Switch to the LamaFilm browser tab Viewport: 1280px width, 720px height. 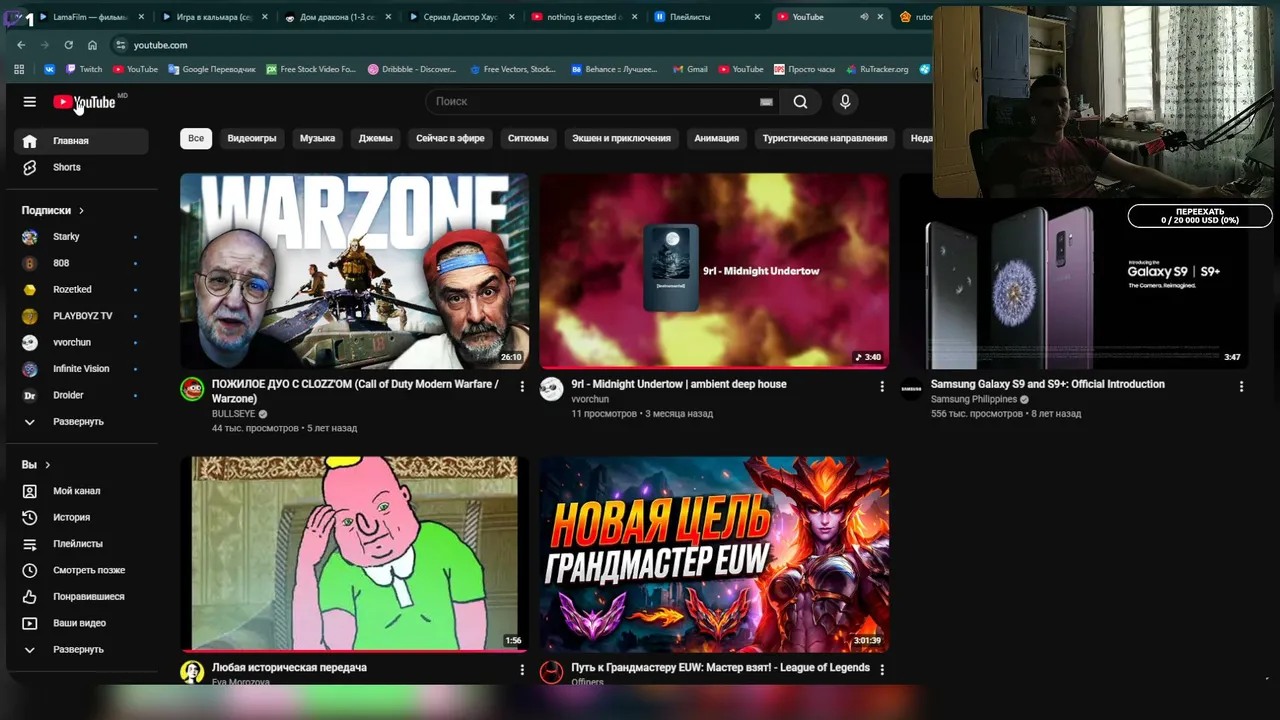92,17
